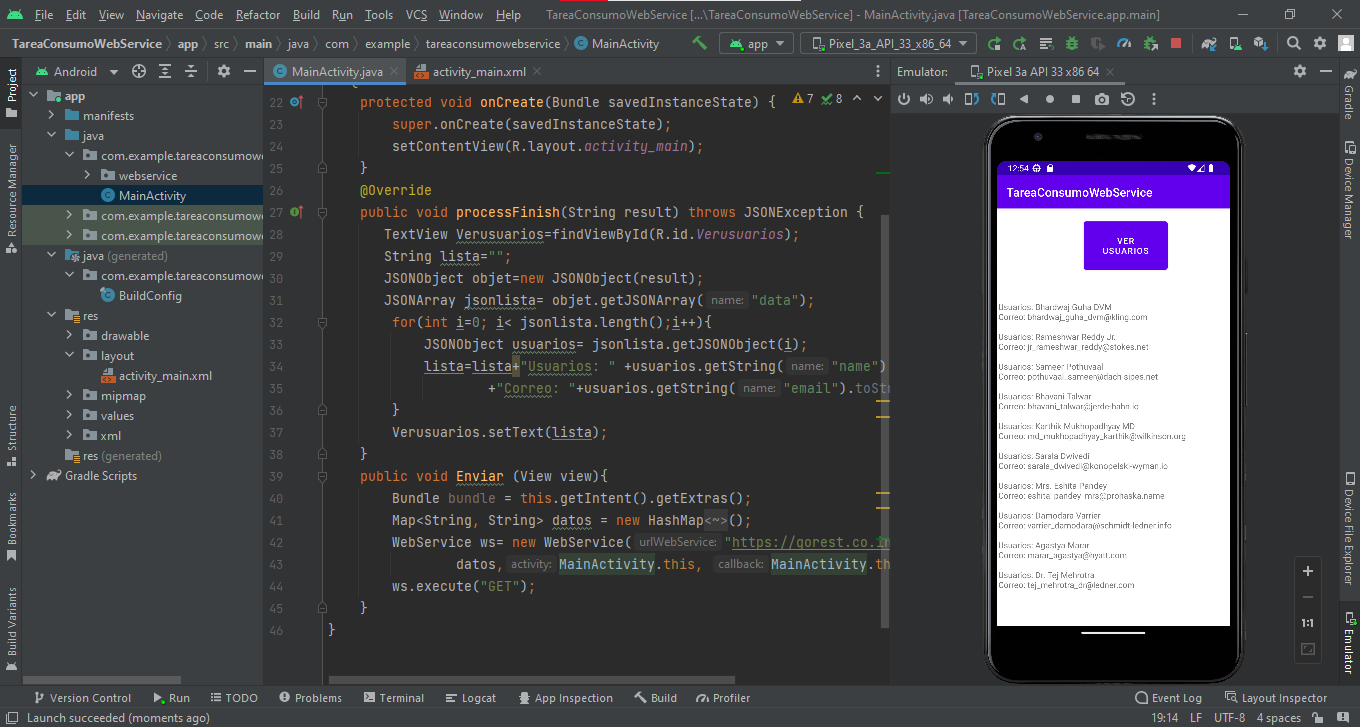The width and height of the screenshot is (1360, 727).
Task: Tap the VER USUARIOS button in emulator
Action: click(1126, 245)
